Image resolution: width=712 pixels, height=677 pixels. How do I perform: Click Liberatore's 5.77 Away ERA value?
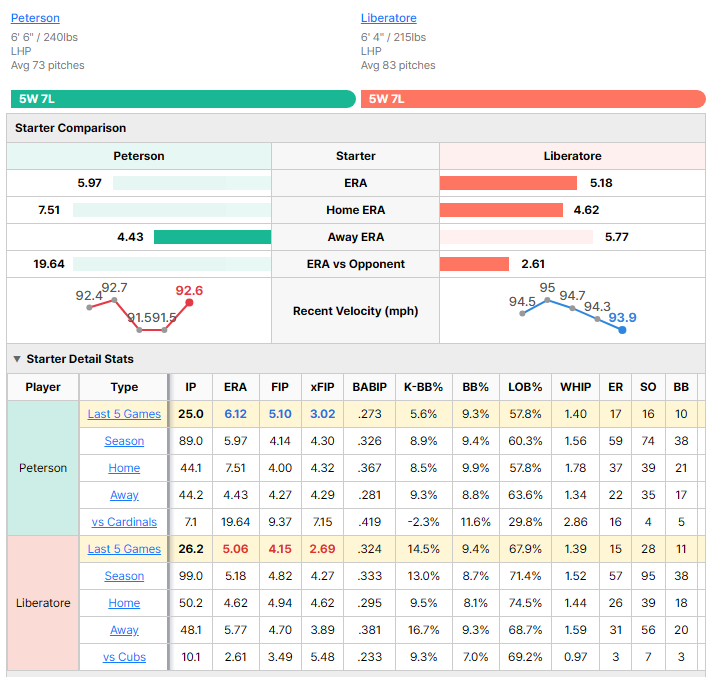[x=617, y=237]
